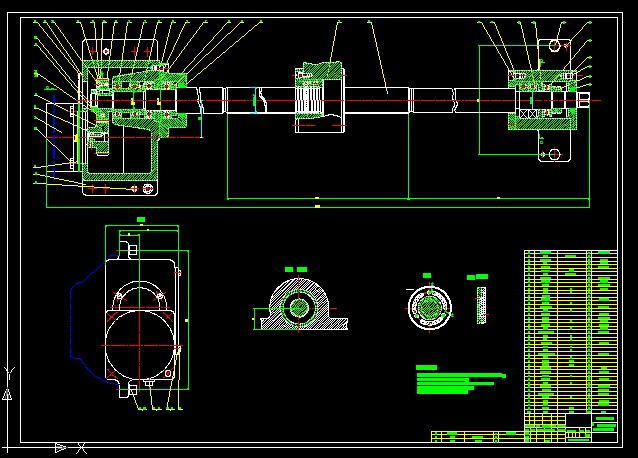Viewport: 638px width, 458px height.
Task: Click the green technical notes text block
Action: coord(455,379)
